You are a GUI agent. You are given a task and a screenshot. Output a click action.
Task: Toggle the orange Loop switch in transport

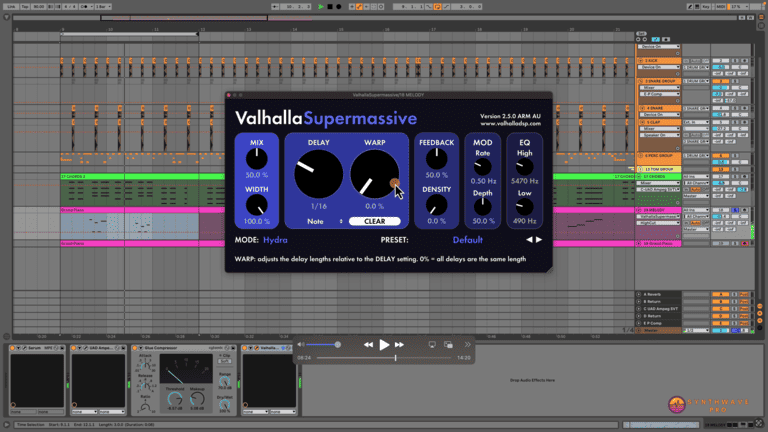pyautogui.click(x=437, y=7)
